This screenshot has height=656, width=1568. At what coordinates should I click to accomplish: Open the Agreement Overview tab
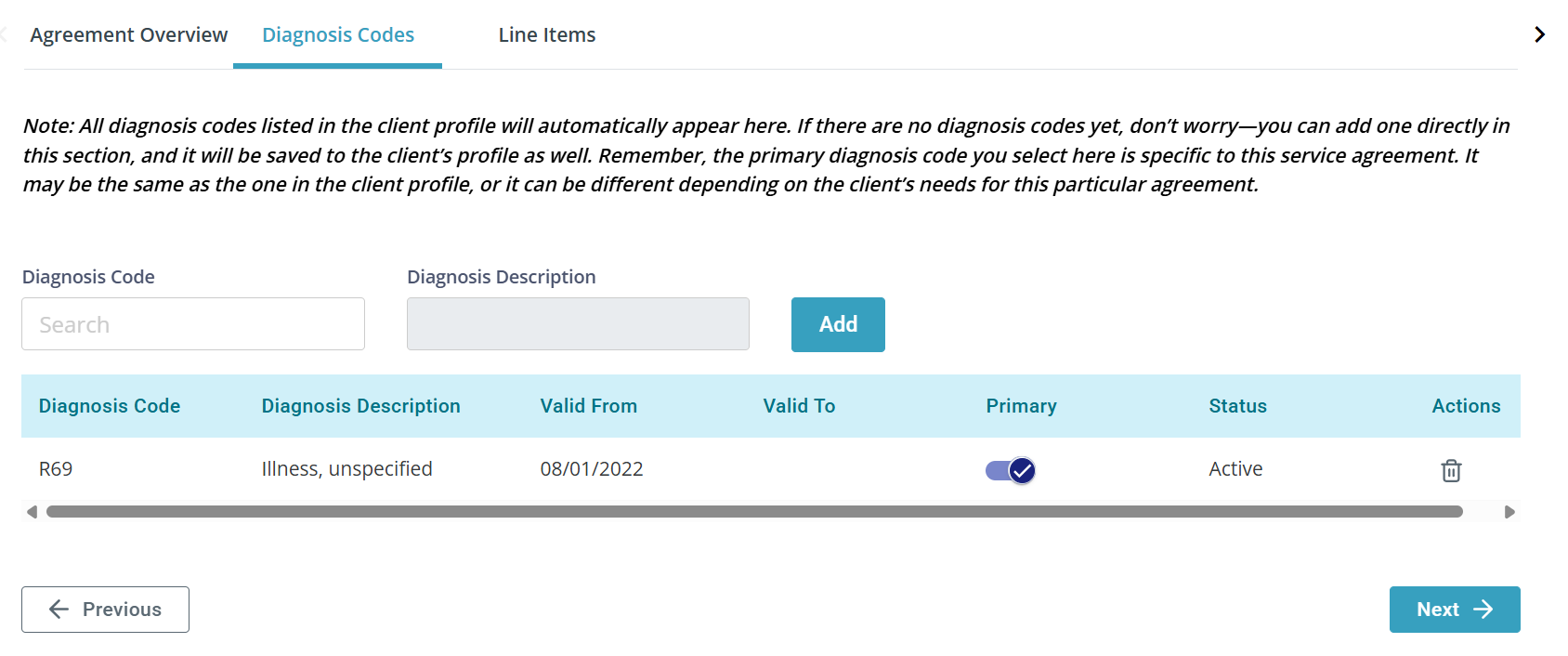(128, 35)
